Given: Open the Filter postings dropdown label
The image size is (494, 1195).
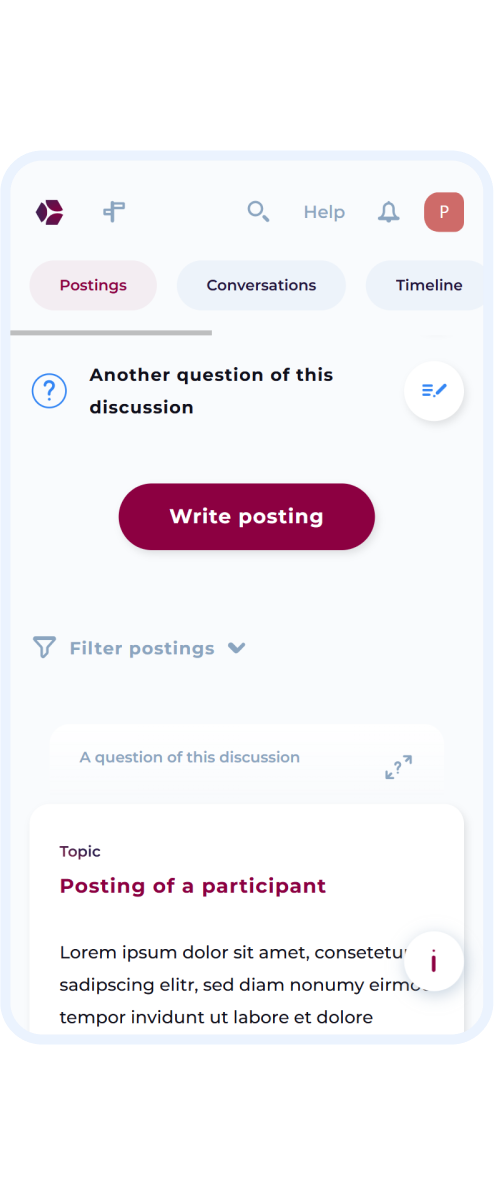Looking at the screenshot, I should point(142,649).
